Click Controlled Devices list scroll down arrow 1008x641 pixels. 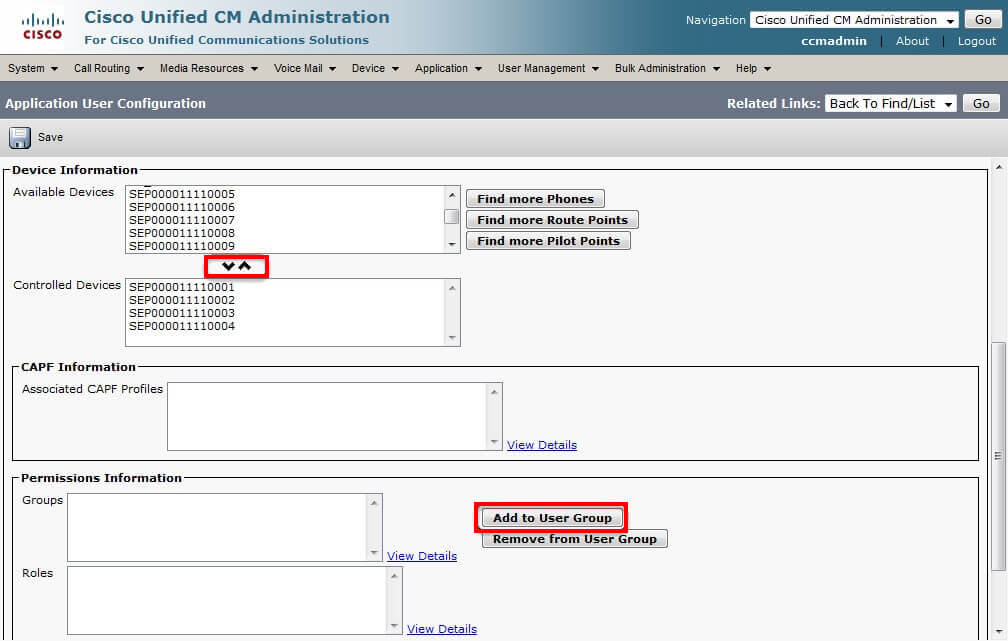[x=452, y=338]
